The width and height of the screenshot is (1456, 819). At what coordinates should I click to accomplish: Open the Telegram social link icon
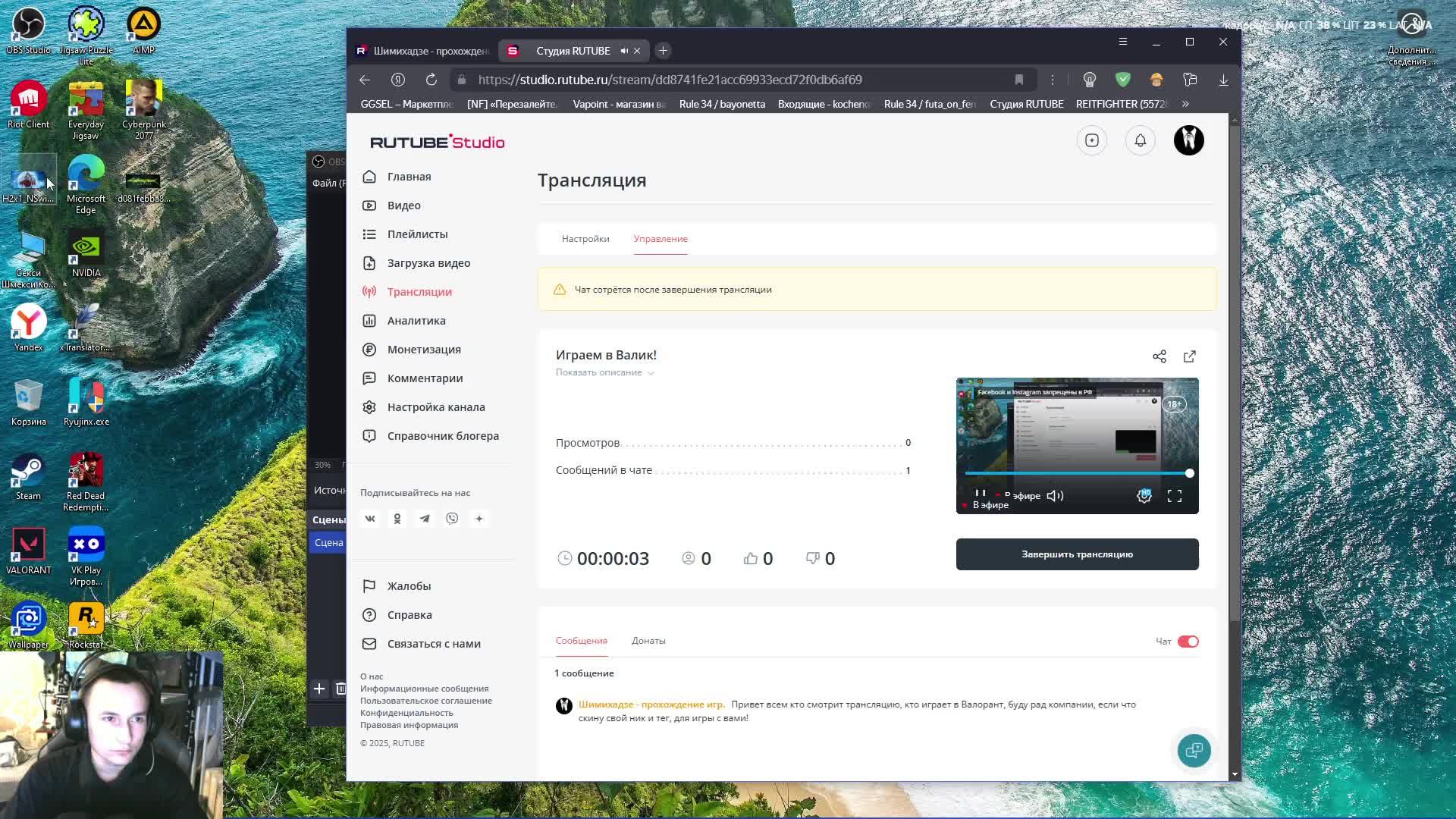coord(425,519)
